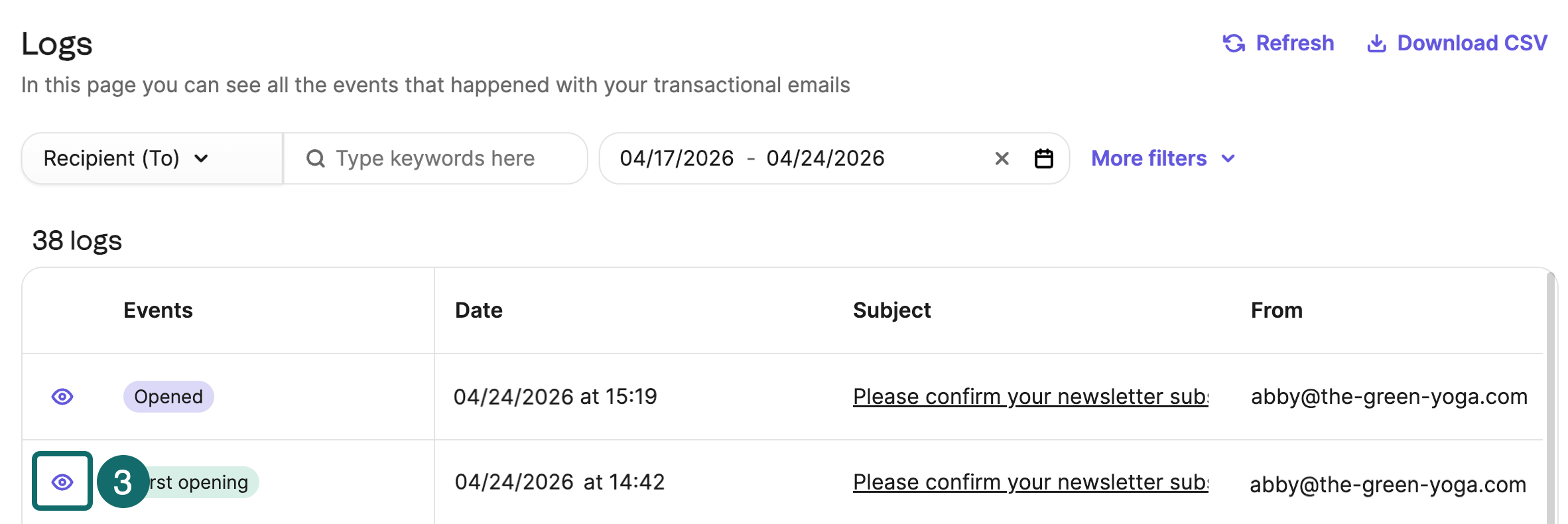The image size is (1568, 524).
Task: Collapse the Recipient filter using its chevron
Action: click(202, 158)
